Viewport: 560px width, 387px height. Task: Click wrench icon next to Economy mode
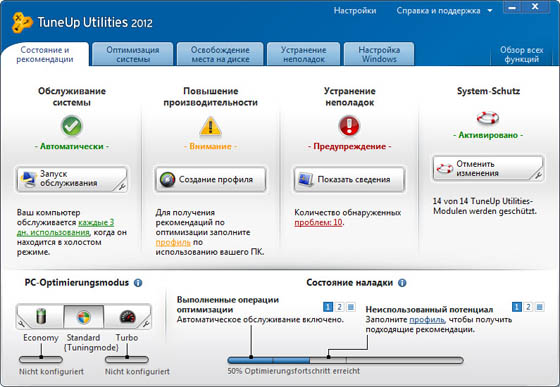click(21, 324)
